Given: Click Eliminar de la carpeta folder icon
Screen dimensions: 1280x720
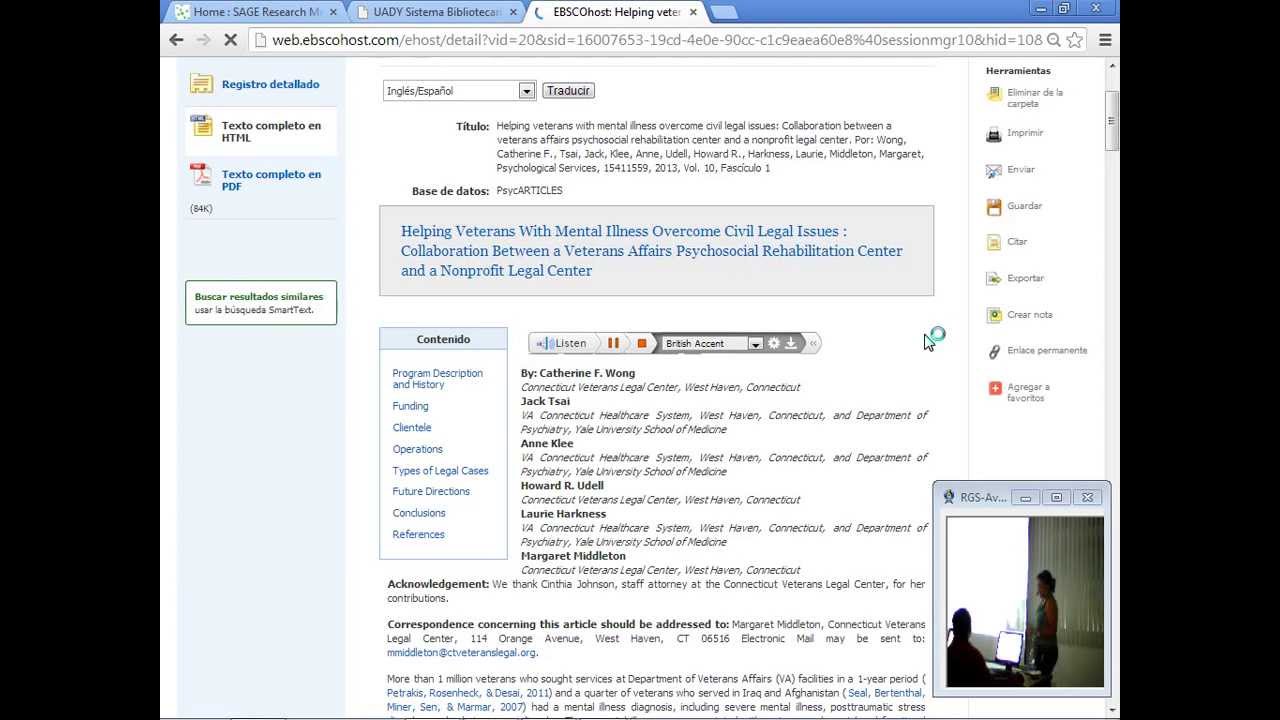Looking at the screenshot, I should (x=994, y=95).
